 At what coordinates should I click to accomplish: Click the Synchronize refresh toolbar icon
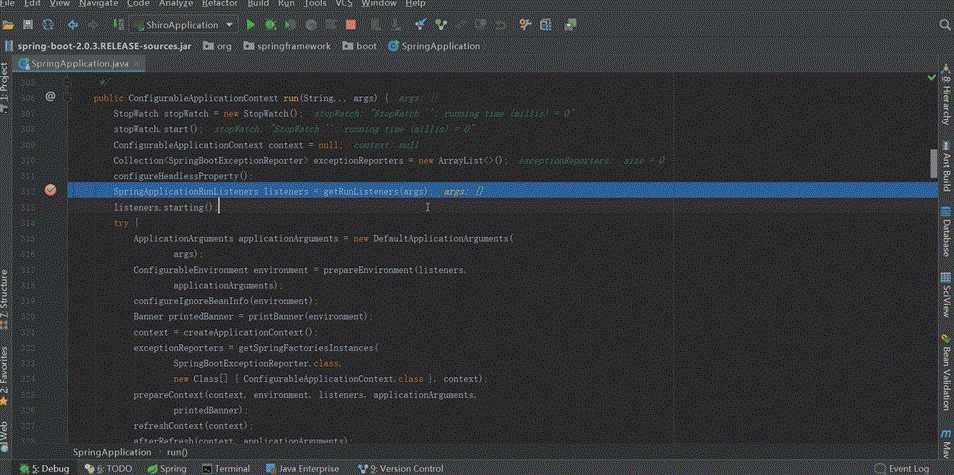point(47,25)
